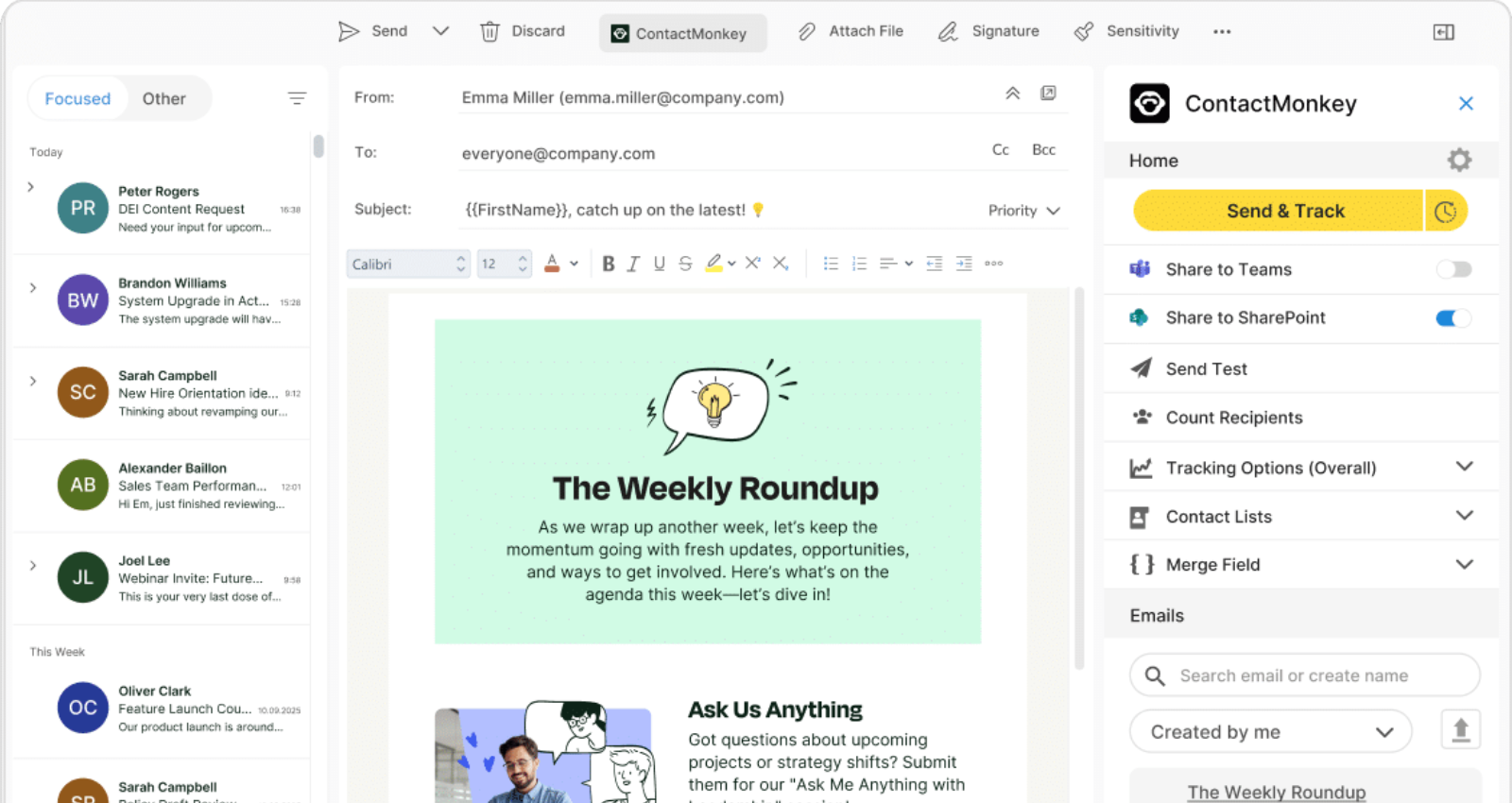The width and height of the screenshot is (1512, 803).
Task: Open the Sensitivity options
Action: pos(1126,31)
